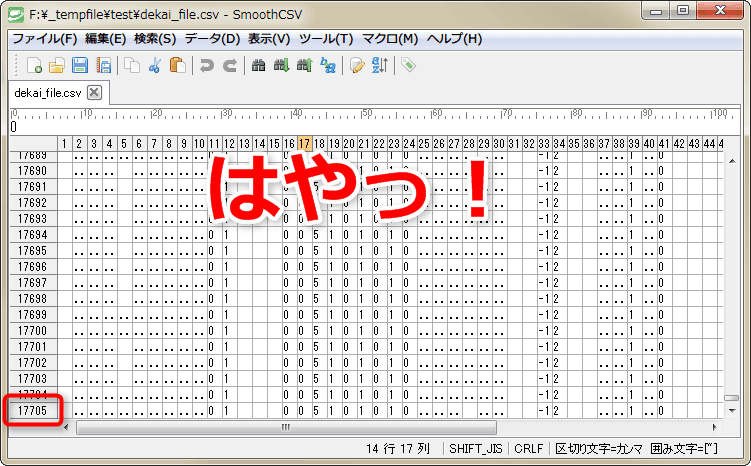This screenshot has width=751, height=466.
Task: Select column header 33
Action: pos(544,144)
